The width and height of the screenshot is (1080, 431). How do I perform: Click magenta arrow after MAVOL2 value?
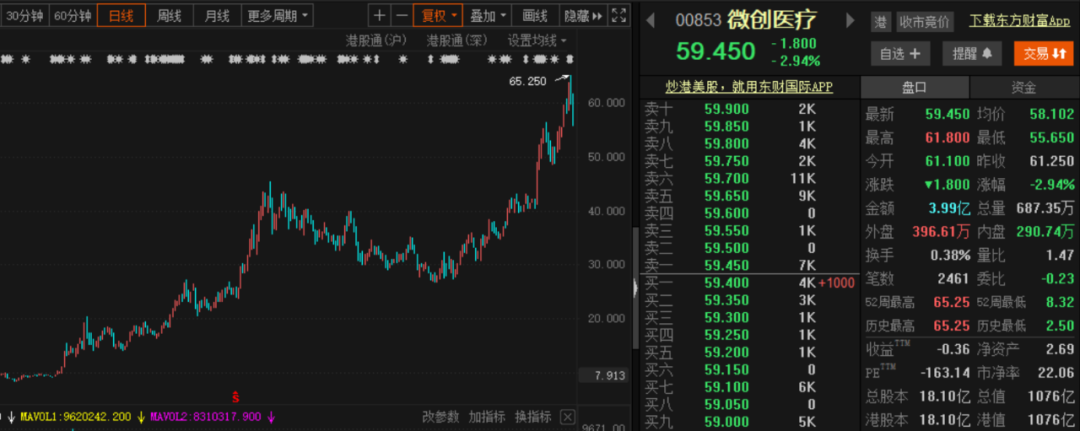(x=271, y=417)
